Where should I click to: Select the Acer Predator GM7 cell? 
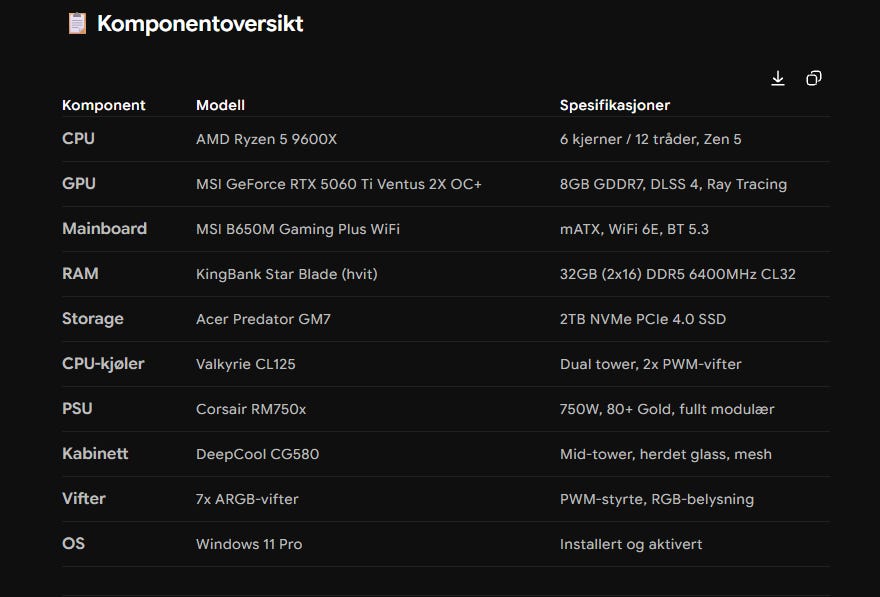[x=263, y=319]
